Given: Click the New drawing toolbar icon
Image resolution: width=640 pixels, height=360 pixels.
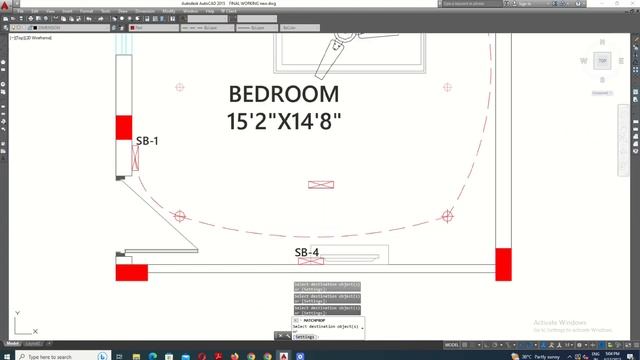Looking at the screenshot, I should [x=5, y=19].
